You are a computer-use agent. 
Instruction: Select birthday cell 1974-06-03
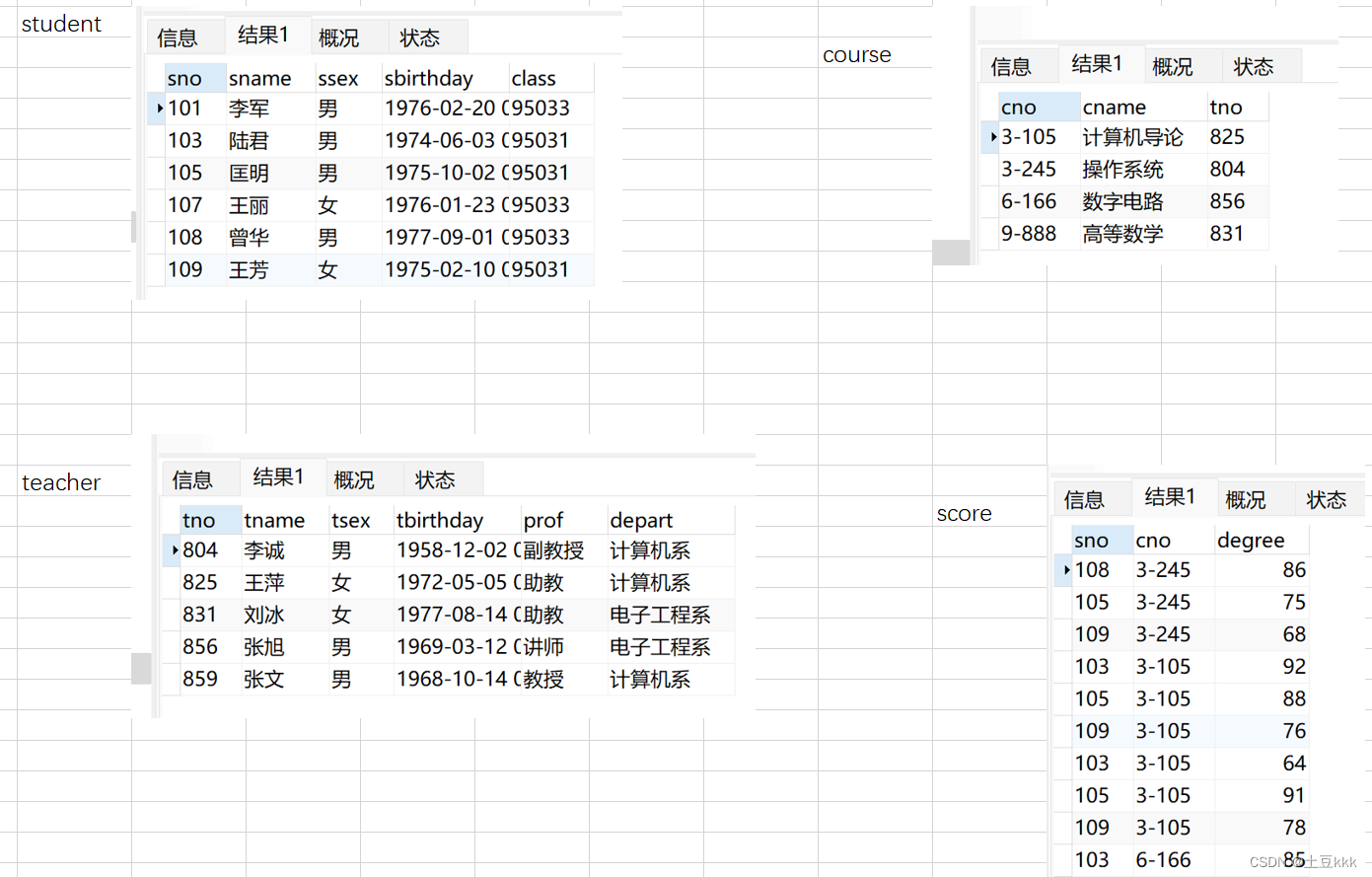pyautogui.click(x=445, y=141)
